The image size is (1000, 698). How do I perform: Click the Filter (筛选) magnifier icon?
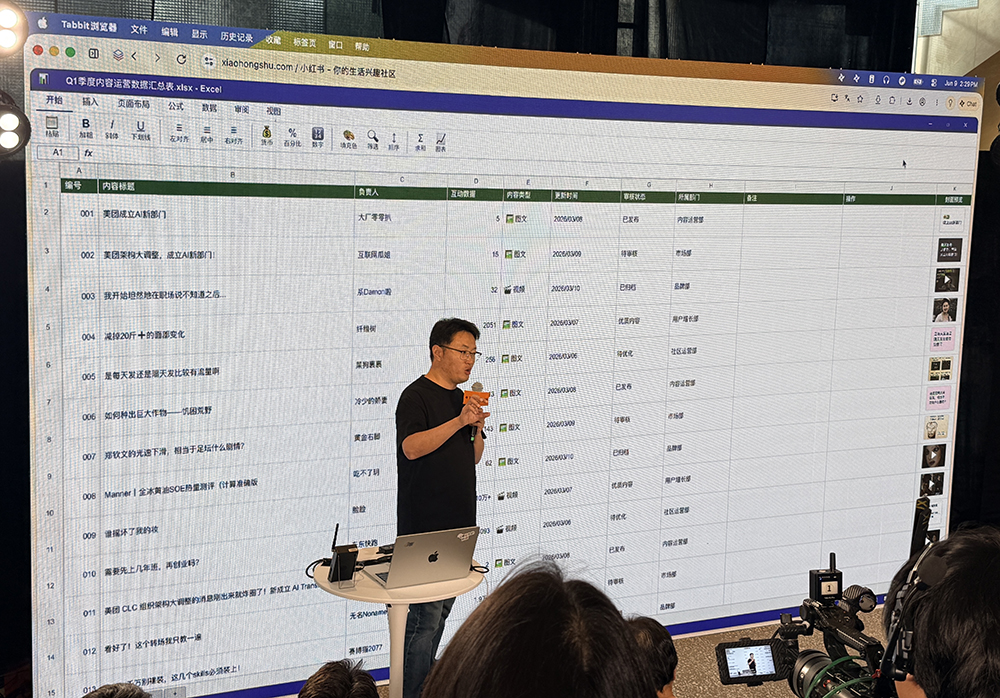[x=372, y=140]
